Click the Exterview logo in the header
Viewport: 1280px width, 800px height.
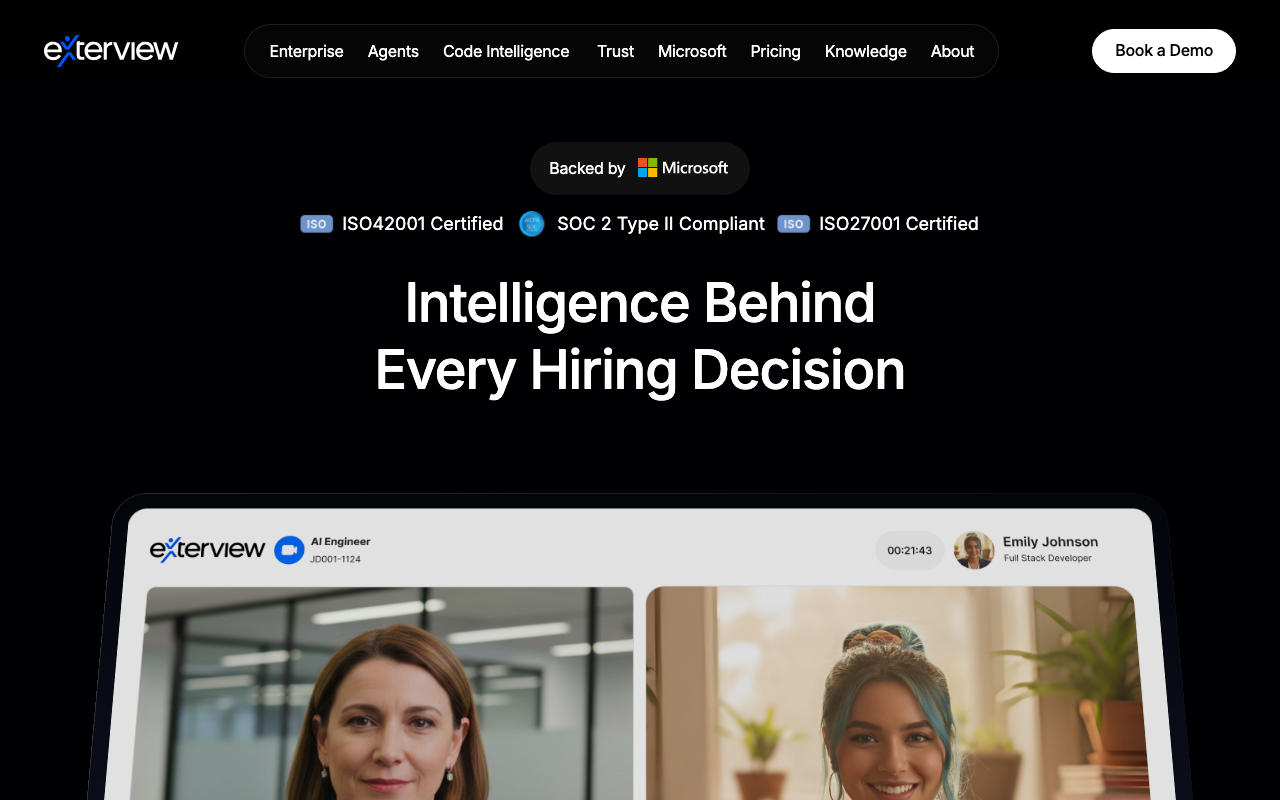tap(111, 50)
